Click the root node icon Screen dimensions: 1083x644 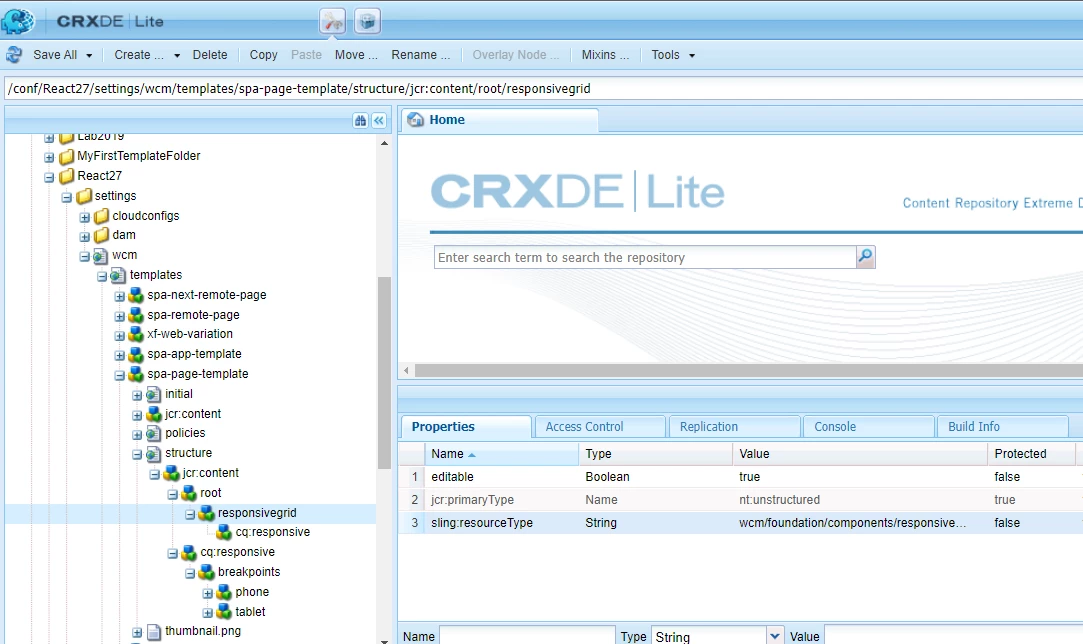pyautogui.click(x=189, y=493)
